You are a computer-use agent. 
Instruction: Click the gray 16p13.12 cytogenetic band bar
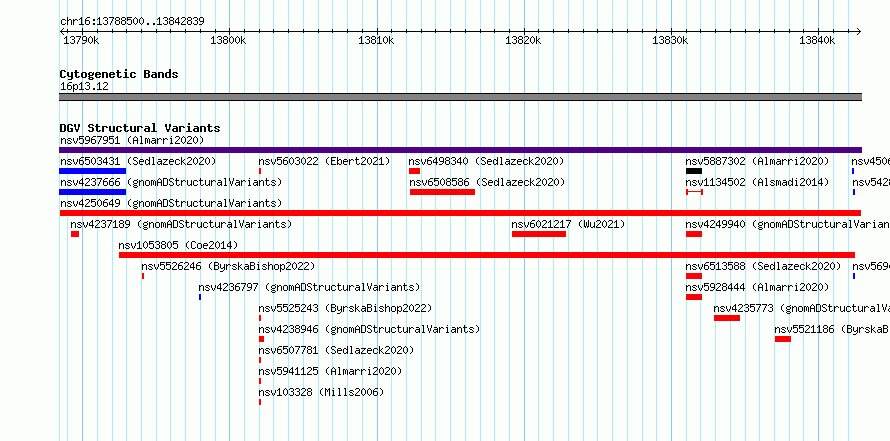(460, 97)
